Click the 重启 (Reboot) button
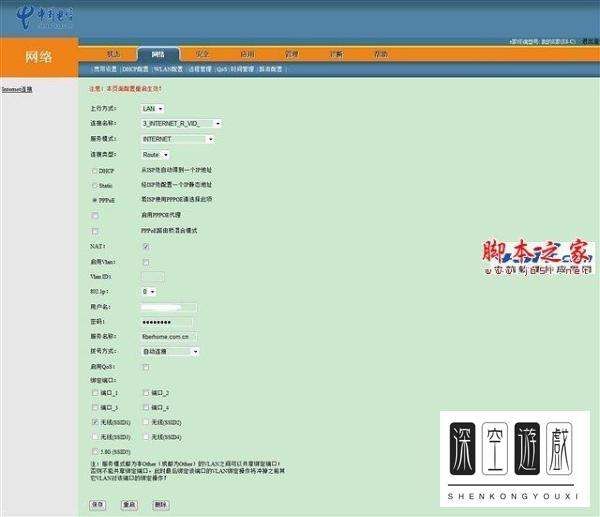The width and height of the screenshot is (600, 517). (129, 504)
